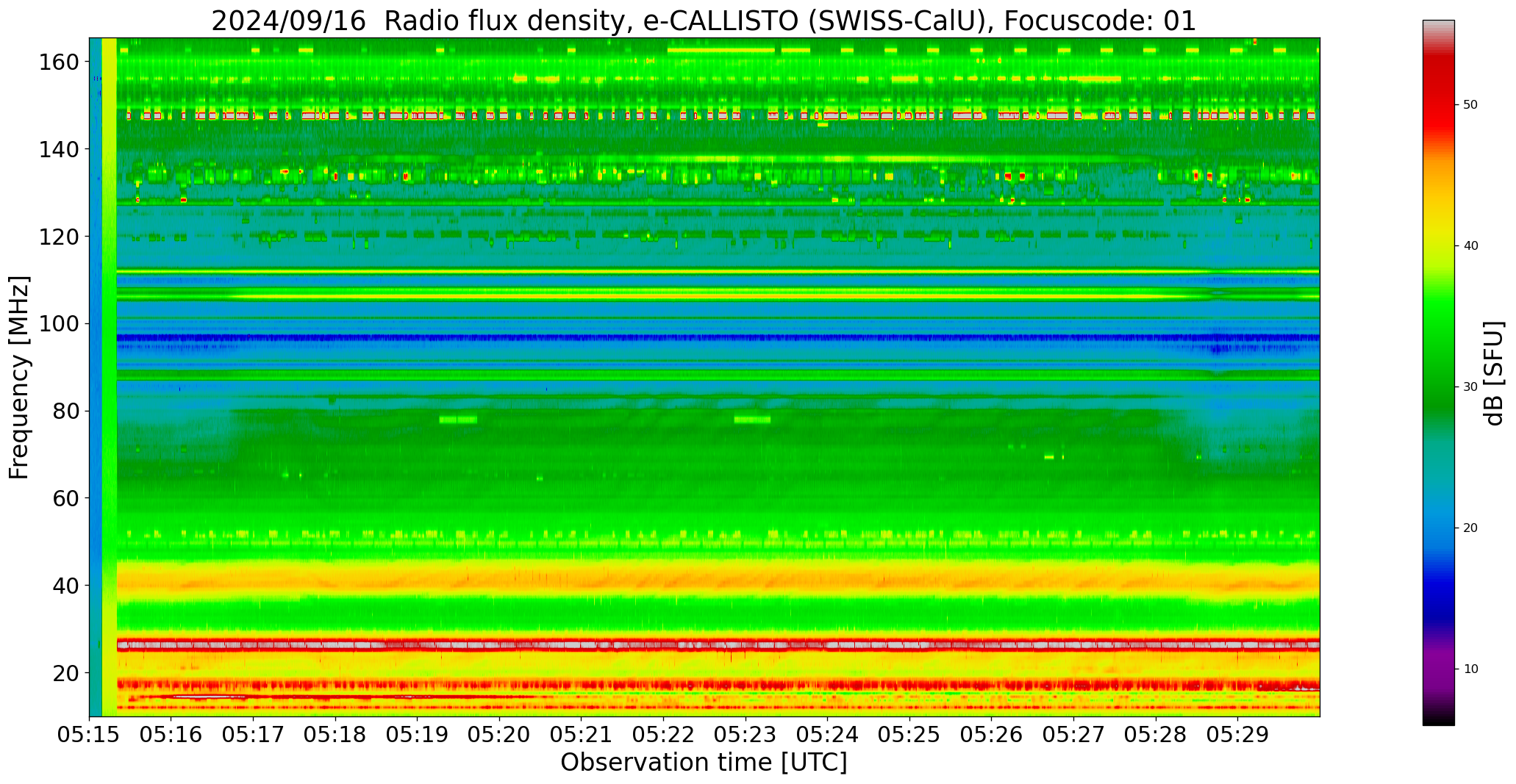This screenshot has width=1516, height=784.
Task: Click the colorbar tick label 10
Action: coord(1470,669)
